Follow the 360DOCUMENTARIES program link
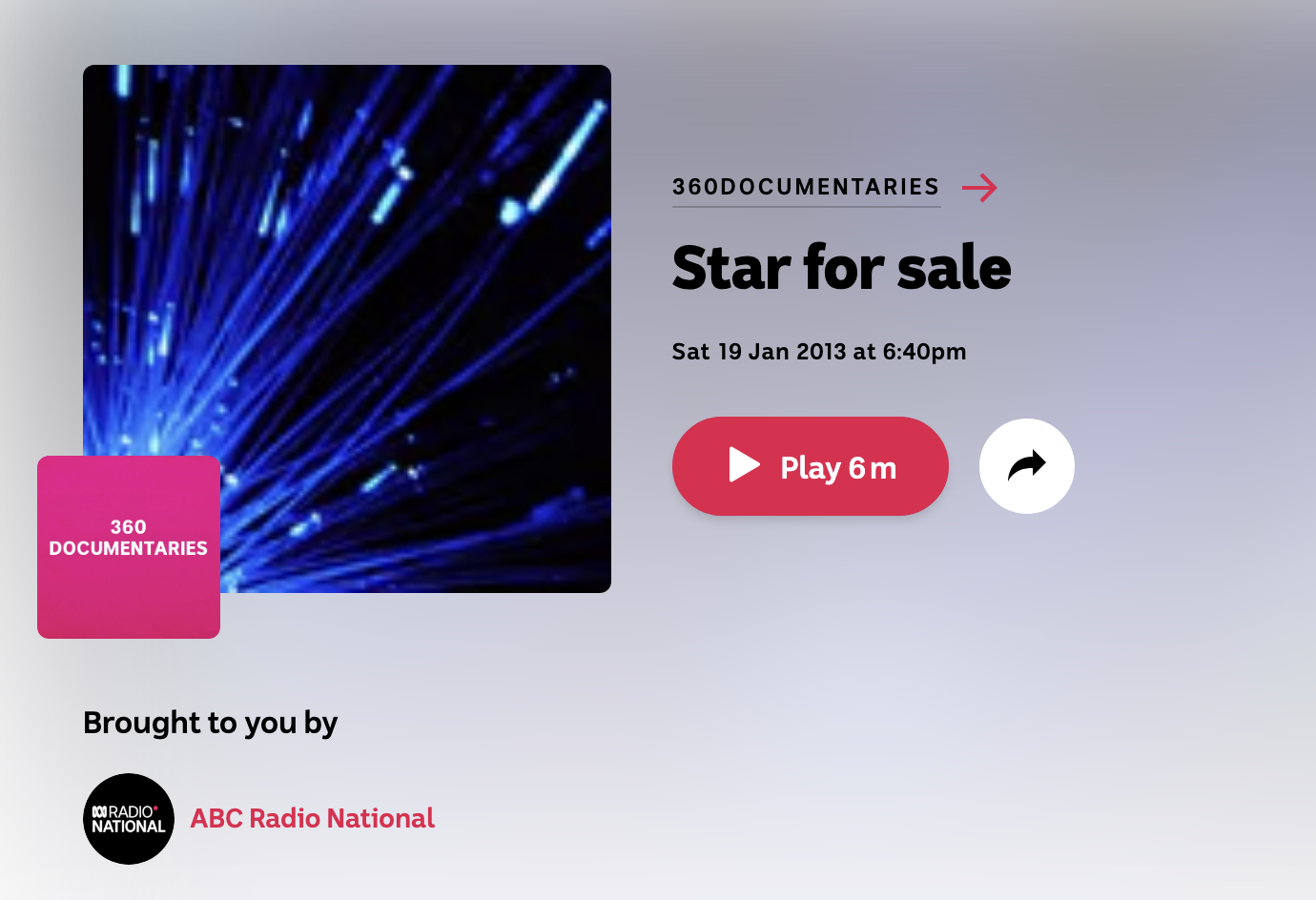The width and height of the screenshot is (1316, 900). (806, 187)
